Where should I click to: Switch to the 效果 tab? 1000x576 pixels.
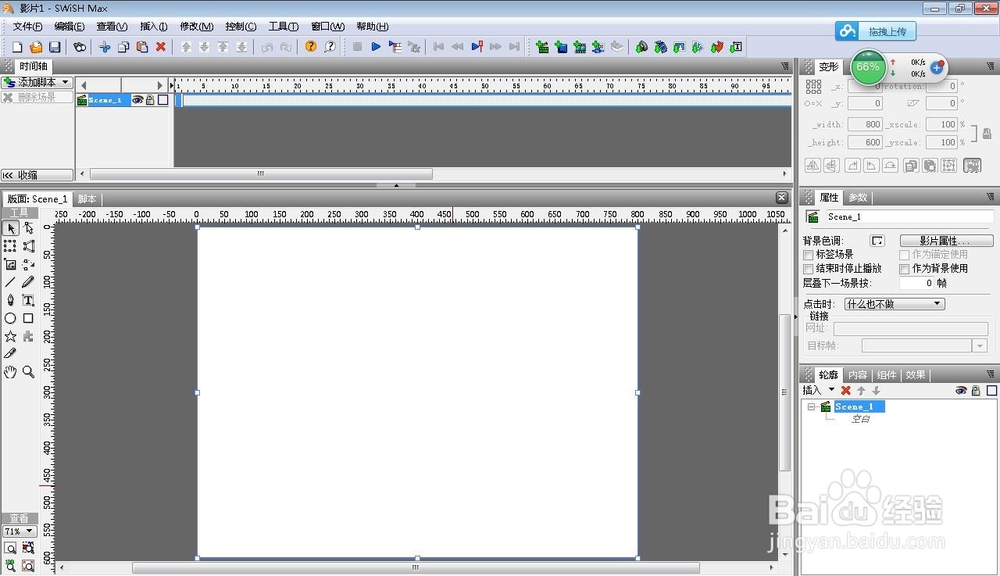(x=915, y=375)
